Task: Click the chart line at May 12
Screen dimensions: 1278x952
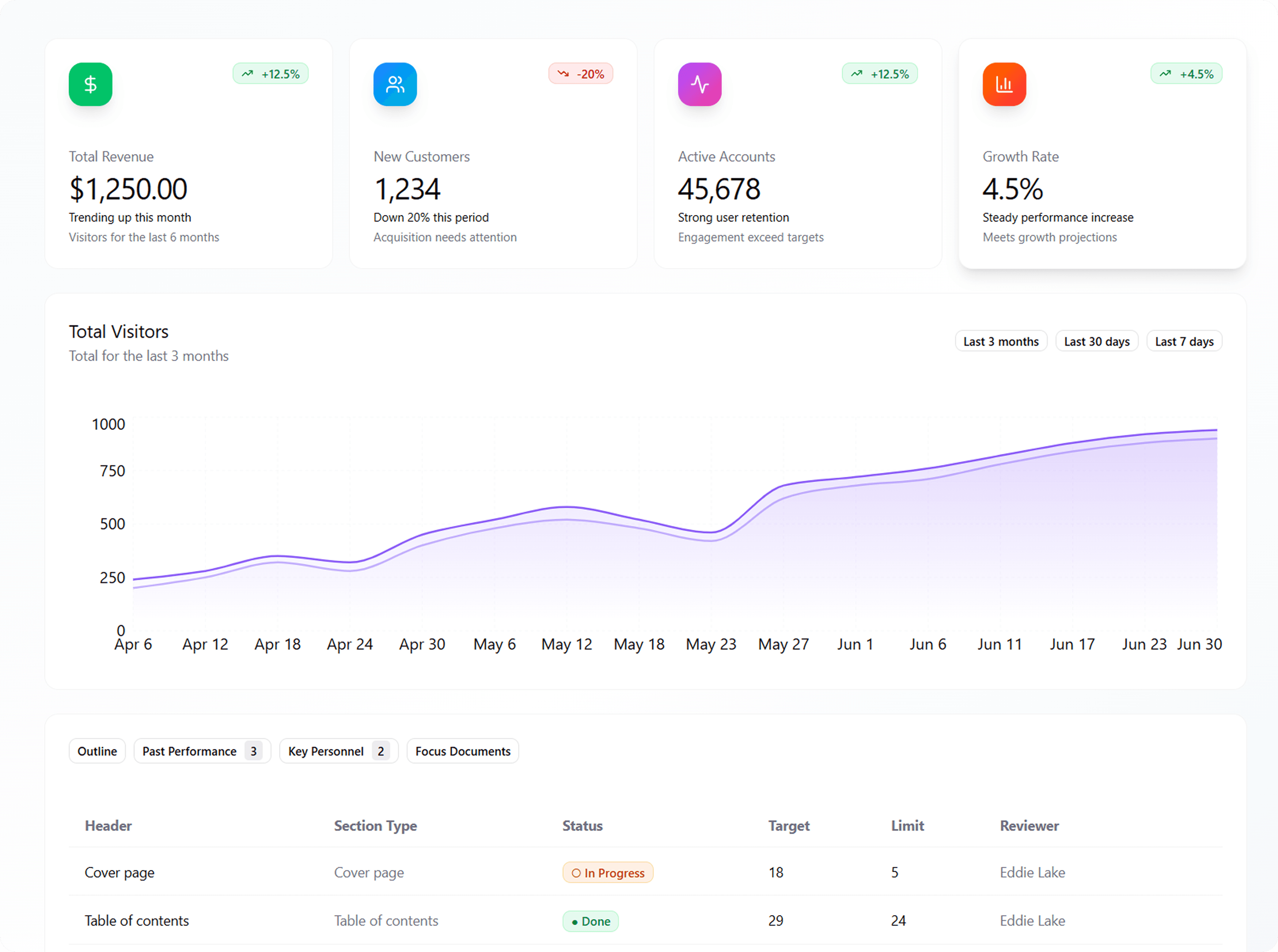Action: 567,507
